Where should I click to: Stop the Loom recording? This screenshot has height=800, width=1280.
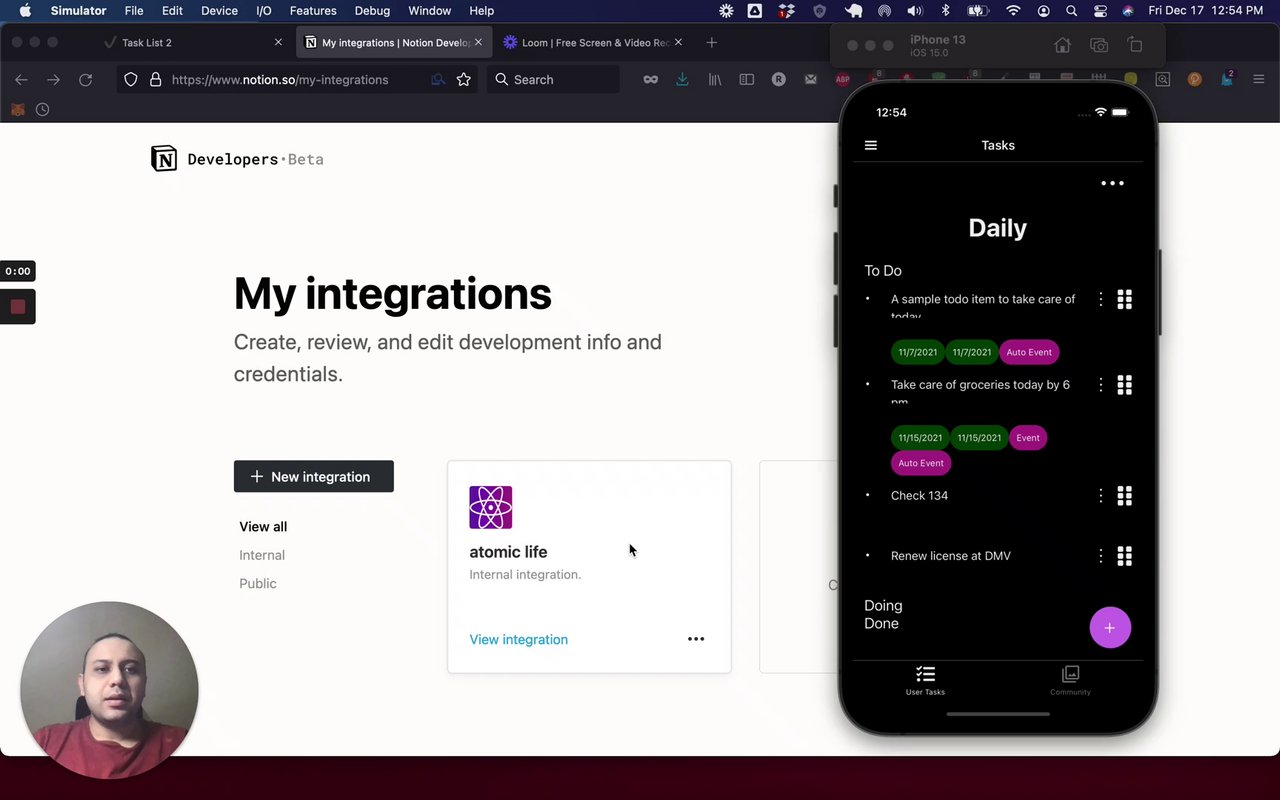pos(18,307)
